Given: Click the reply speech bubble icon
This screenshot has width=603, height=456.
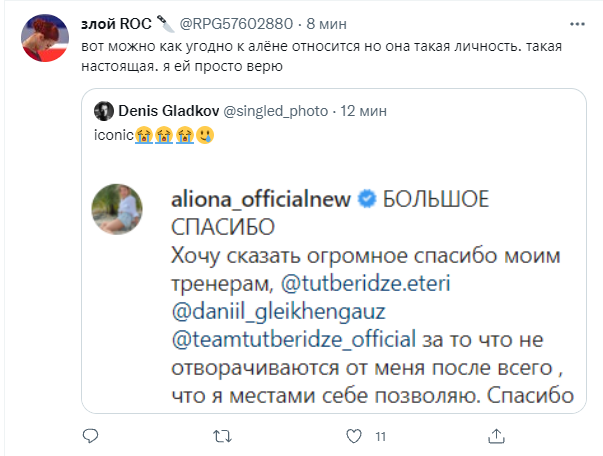Looking at the screenshot, I should (x=91, y=437).
